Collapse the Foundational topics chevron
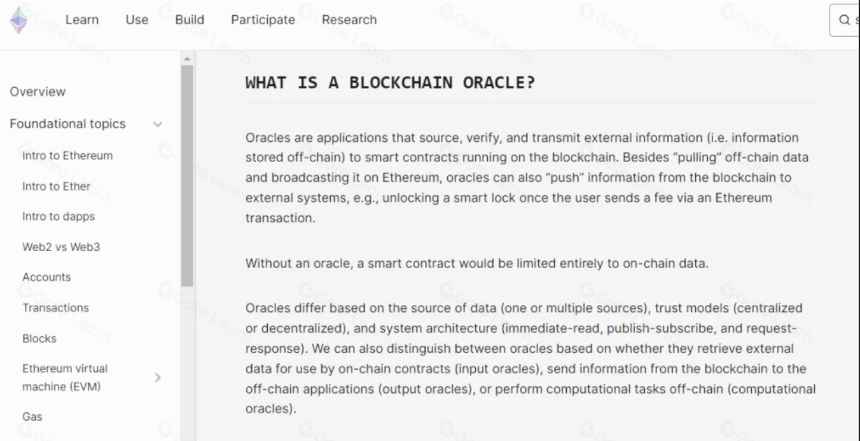Screen dimensions: 860x441 pyautogui.click(x=157, y=124)
